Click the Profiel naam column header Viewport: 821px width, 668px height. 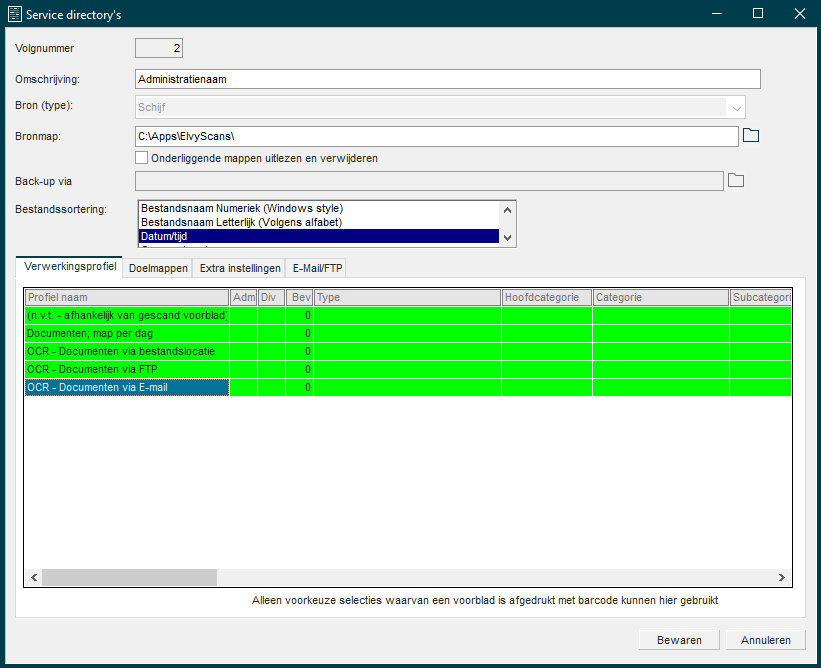[x=127, y=297]
